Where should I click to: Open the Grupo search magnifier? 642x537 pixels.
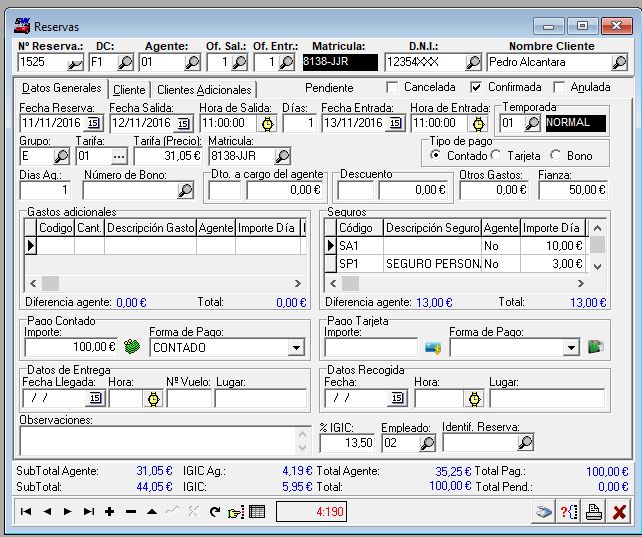[61, 156]
